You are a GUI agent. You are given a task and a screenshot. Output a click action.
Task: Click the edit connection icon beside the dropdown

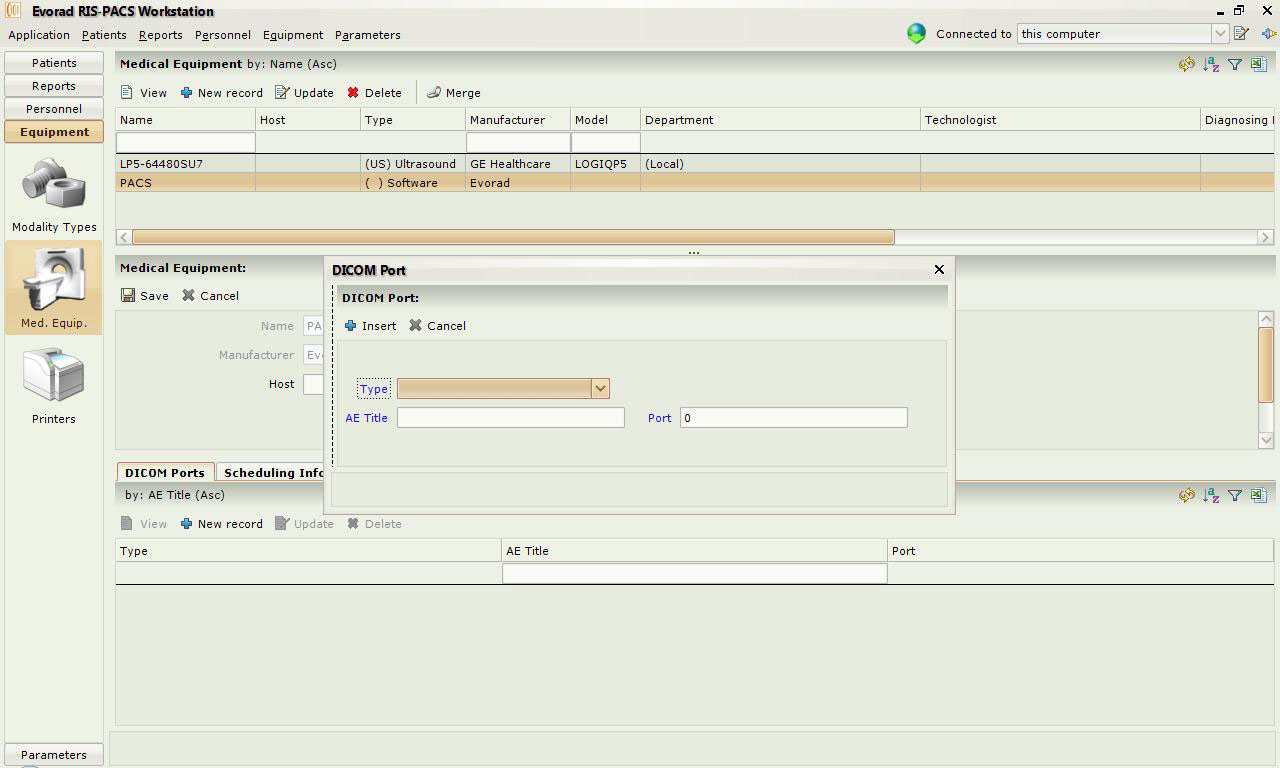point(1241,34)
